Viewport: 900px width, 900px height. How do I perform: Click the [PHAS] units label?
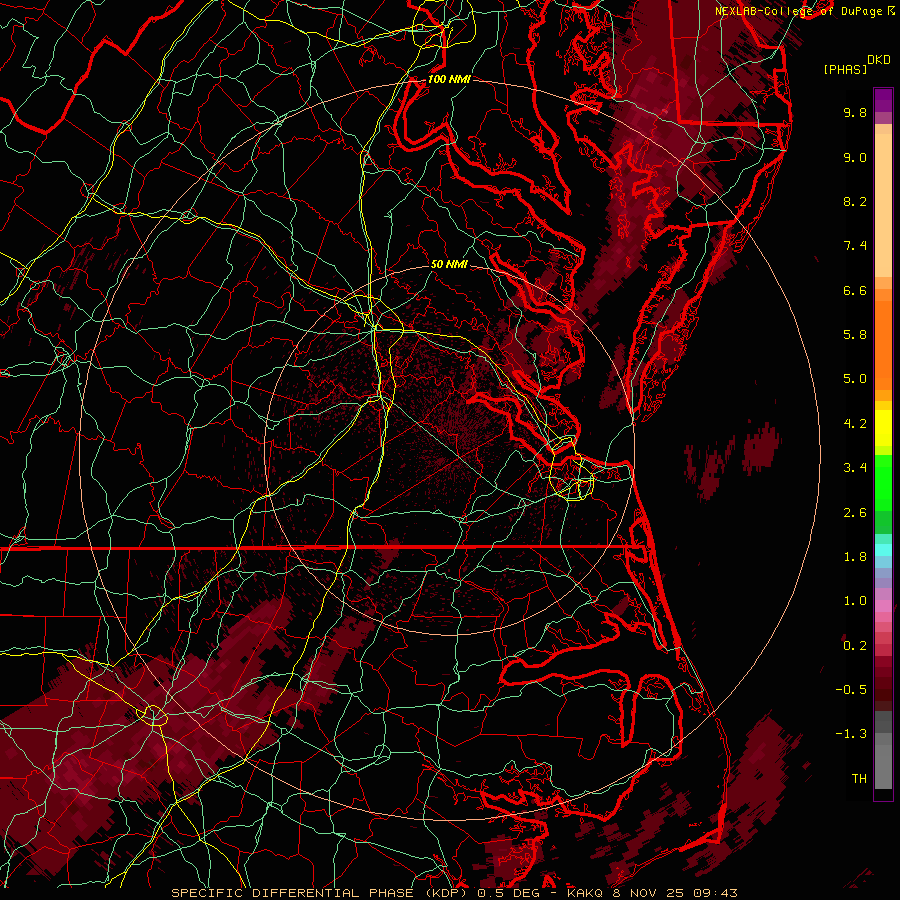click(x=845, y=69)
